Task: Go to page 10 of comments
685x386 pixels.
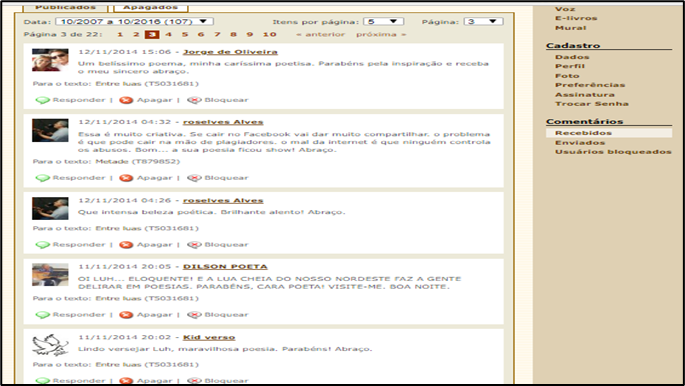Action: coord(270,34)
